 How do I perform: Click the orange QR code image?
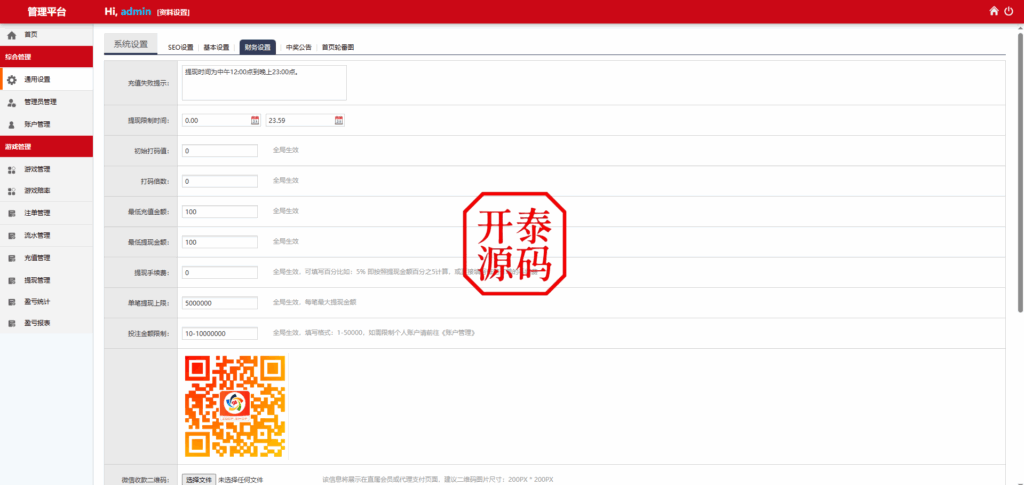[235, 405]
